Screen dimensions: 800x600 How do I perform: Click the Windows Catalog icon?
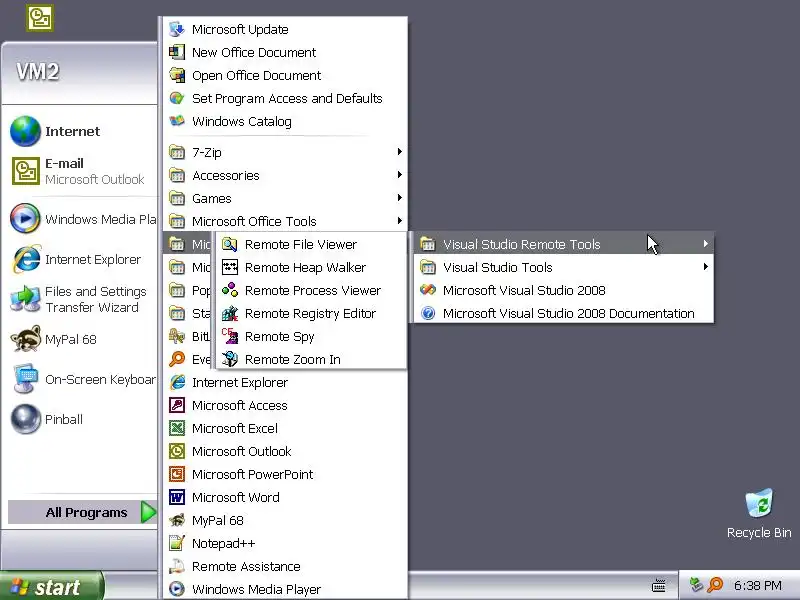177,121
